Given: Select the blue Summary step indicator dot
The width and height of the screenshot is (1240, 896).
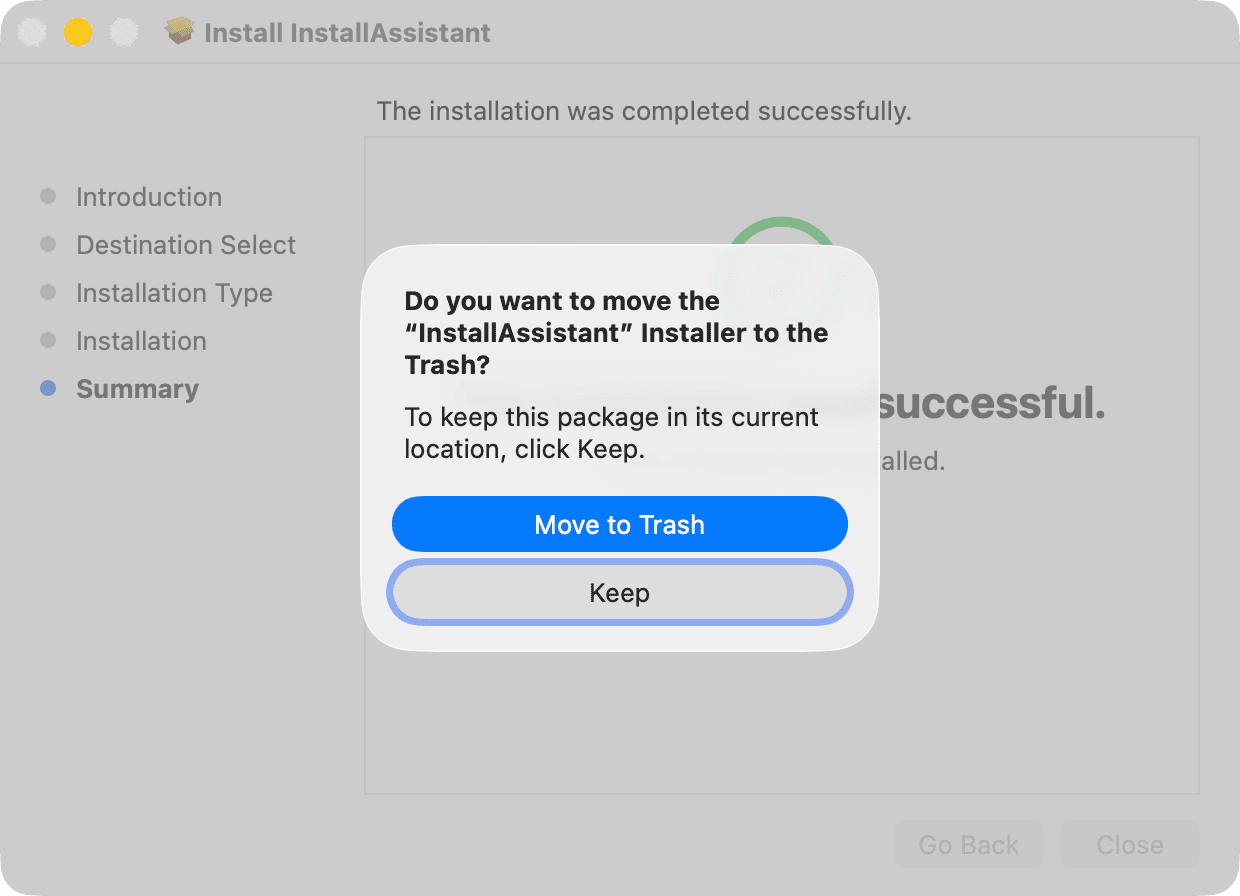Looking at the screenshot, I should click(x=47, y=389).
